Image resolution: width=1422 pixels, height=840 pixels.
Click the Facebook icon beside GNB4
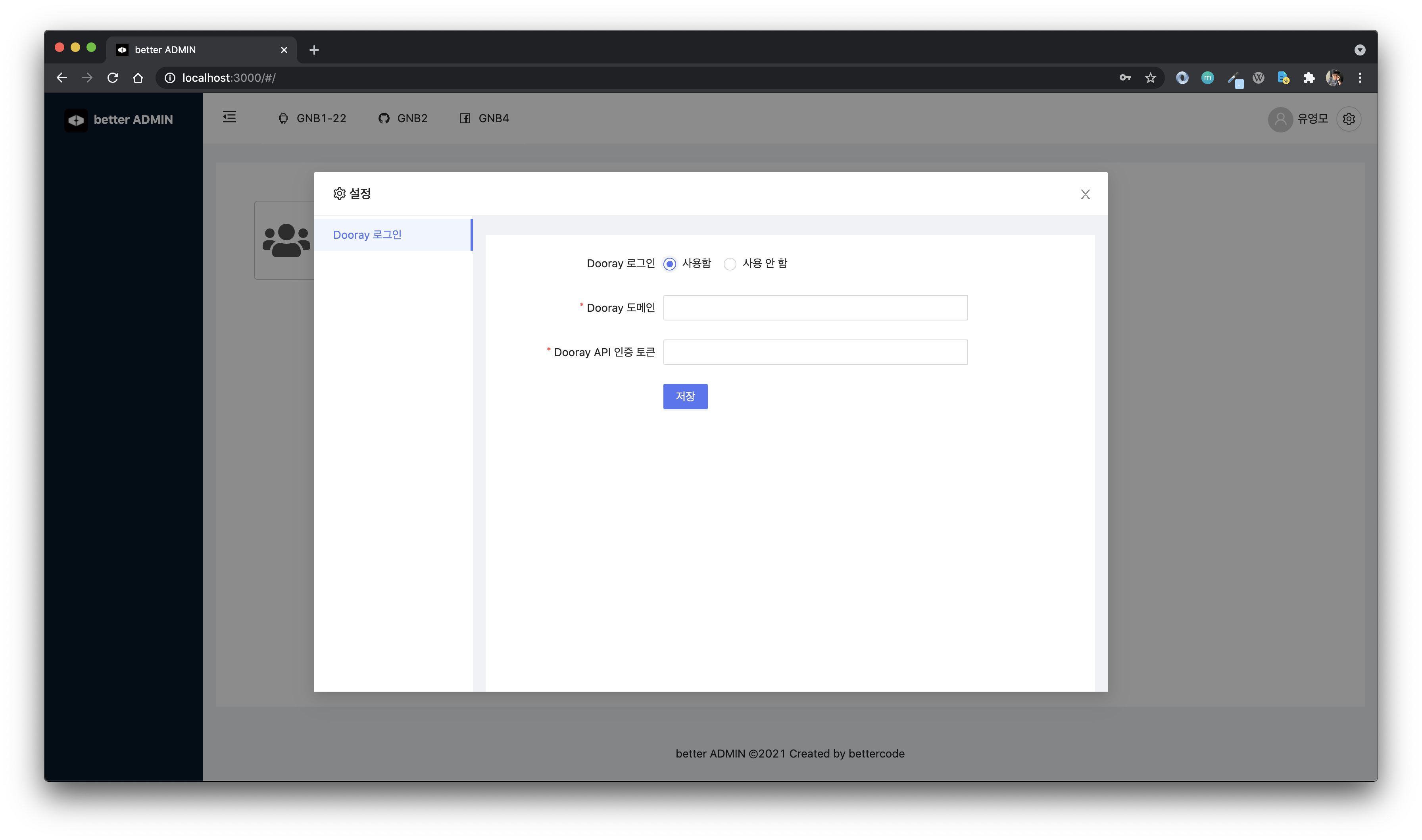(x=465, y=118)
